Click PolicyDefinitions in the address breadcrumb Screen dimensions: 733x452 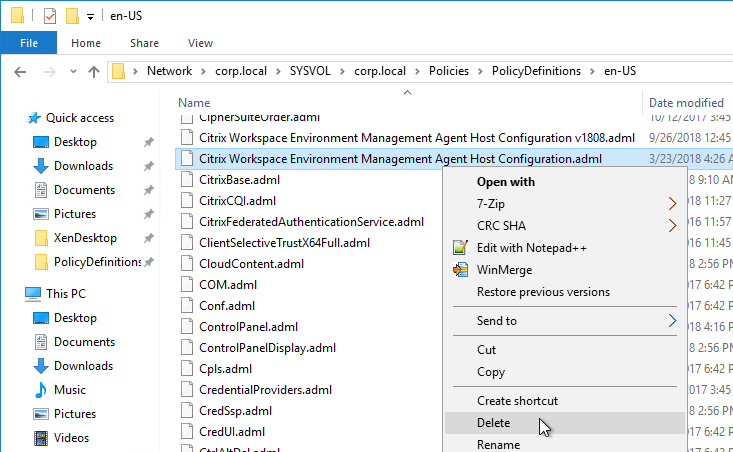(536, 71)
